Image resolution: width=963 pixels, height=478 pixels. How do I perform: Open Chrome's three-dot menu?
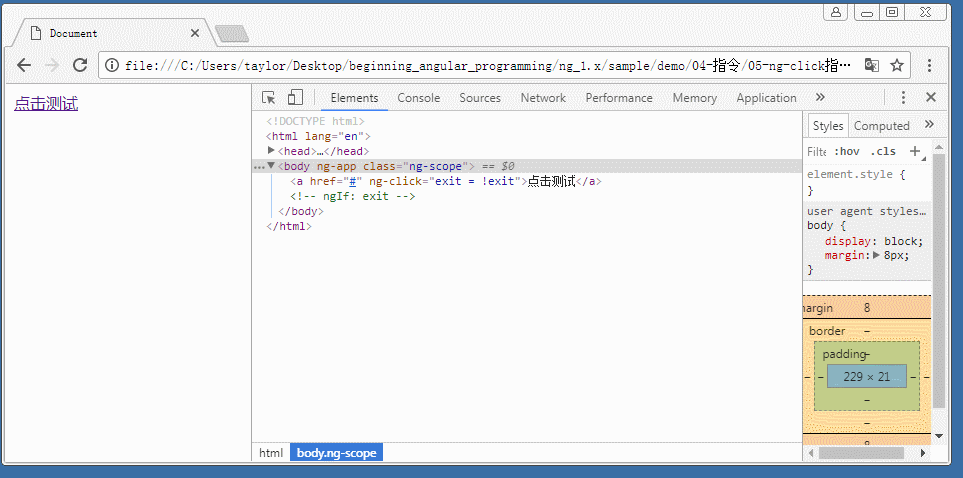pyautogui.click(x=930, y=65)
